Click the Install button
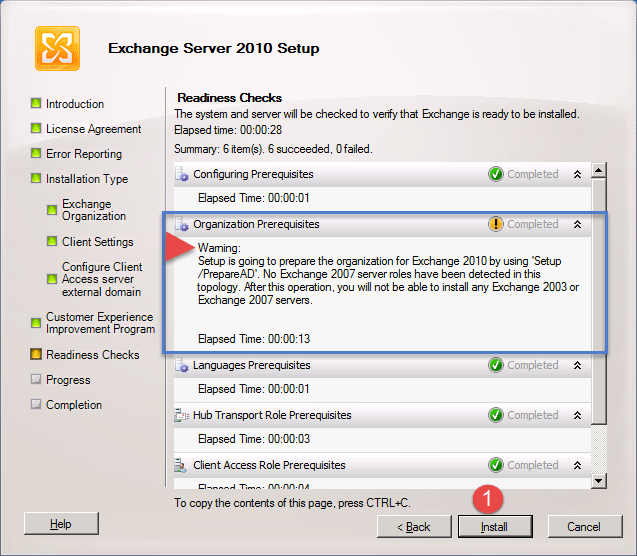This screenshot has width=637, height=556. point(495,527)
